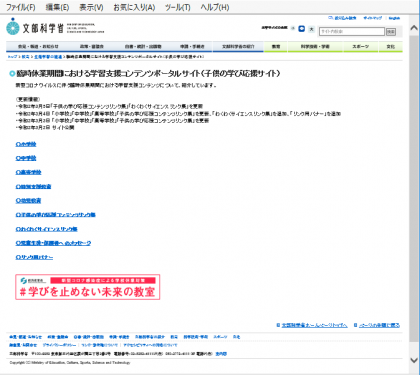Viewport: 420px width, 375px height.
Task: Select the 教育 navigation tab
Action: tap(276, 47)
